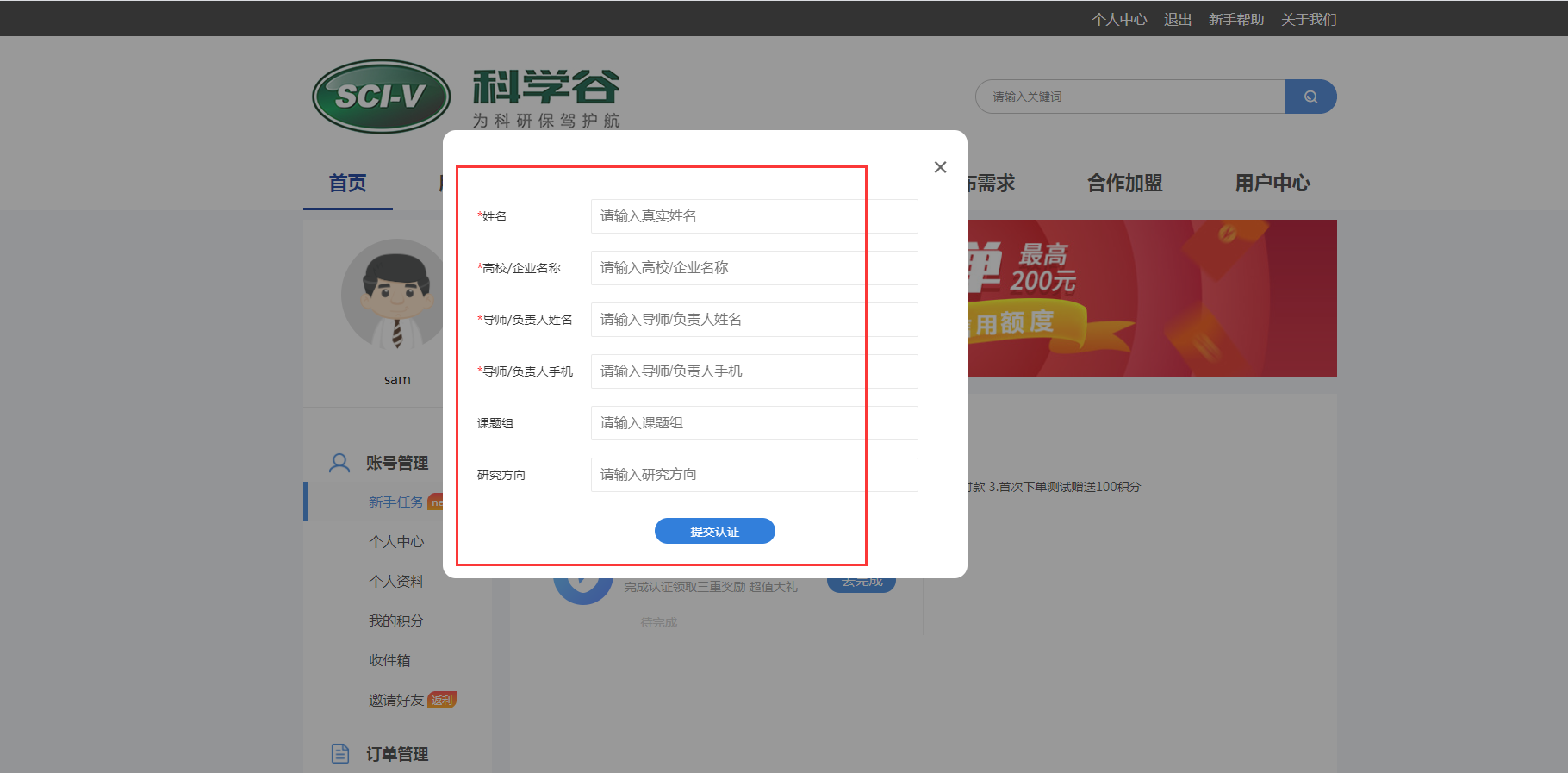Screen dimensions: 1568x773
Task: Switch to the 合作加盟 tab
Action: click(x=1124, y=184)
